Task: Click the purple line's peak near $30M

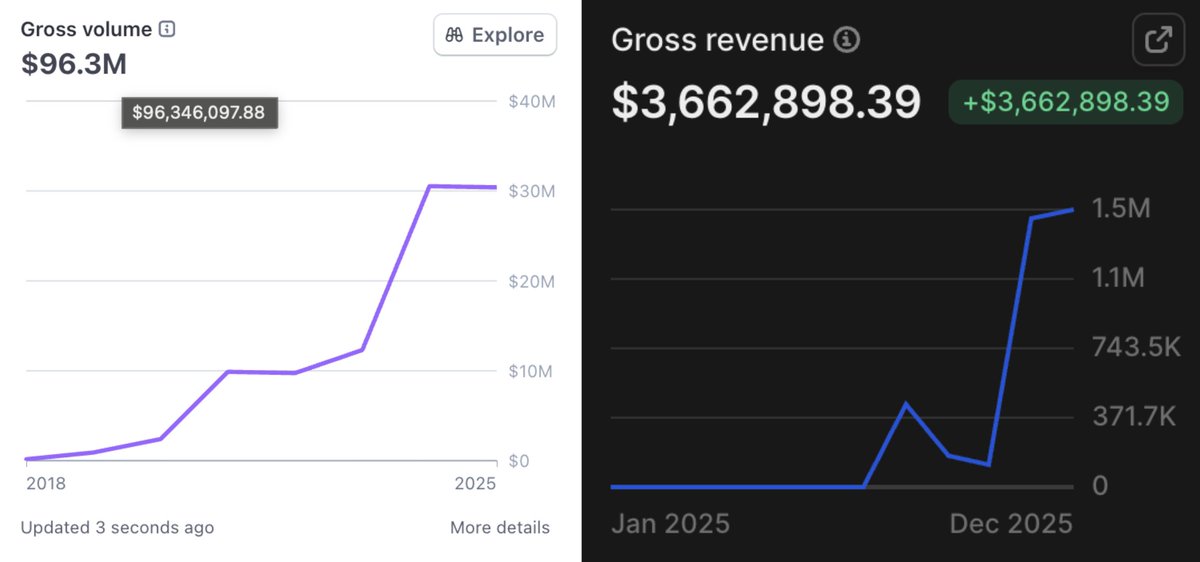Action: tap(429, 186)
